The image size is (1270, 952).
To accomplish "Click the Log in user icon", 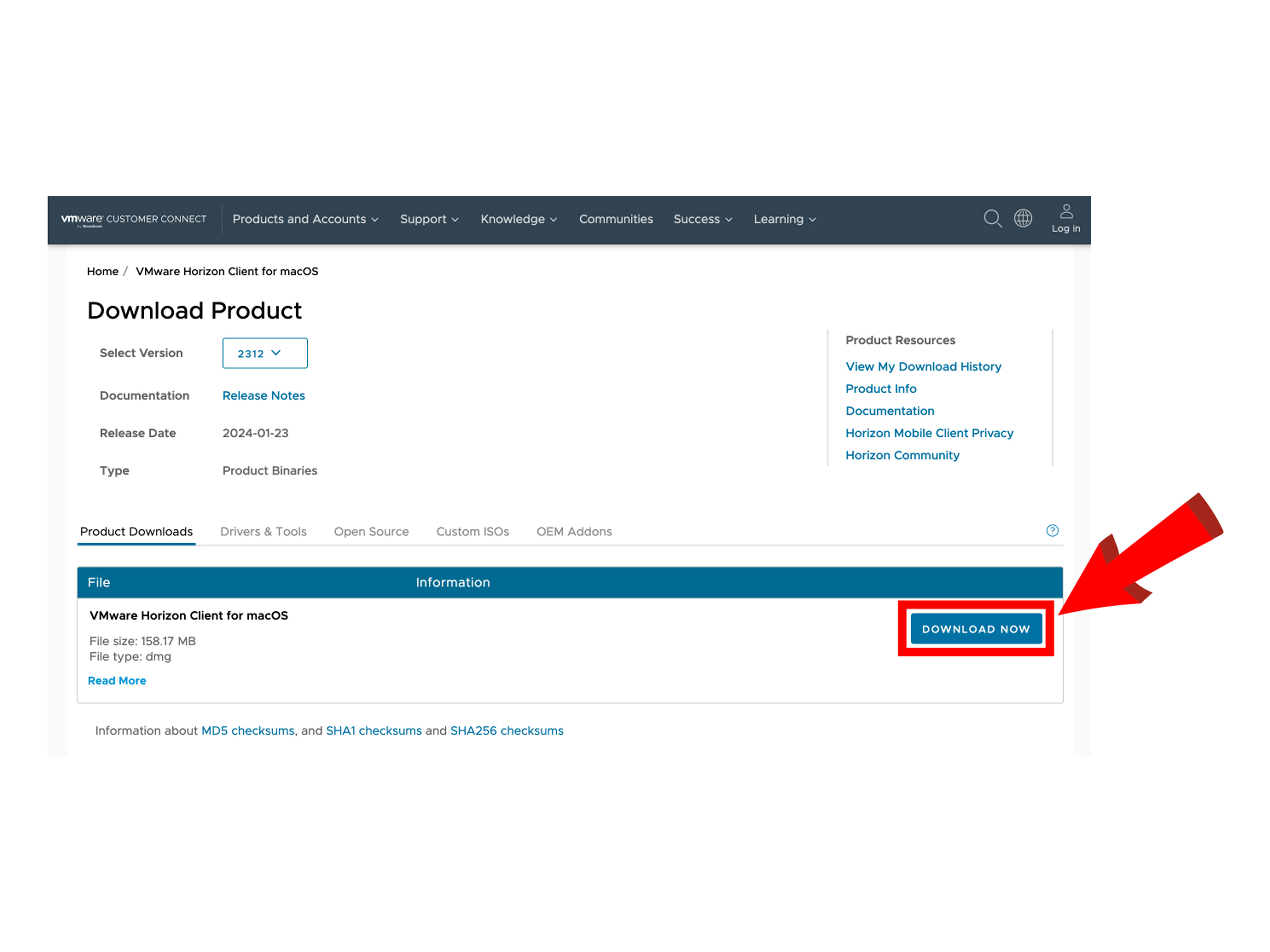I will pyautogui.click(x=1066, y=218).
